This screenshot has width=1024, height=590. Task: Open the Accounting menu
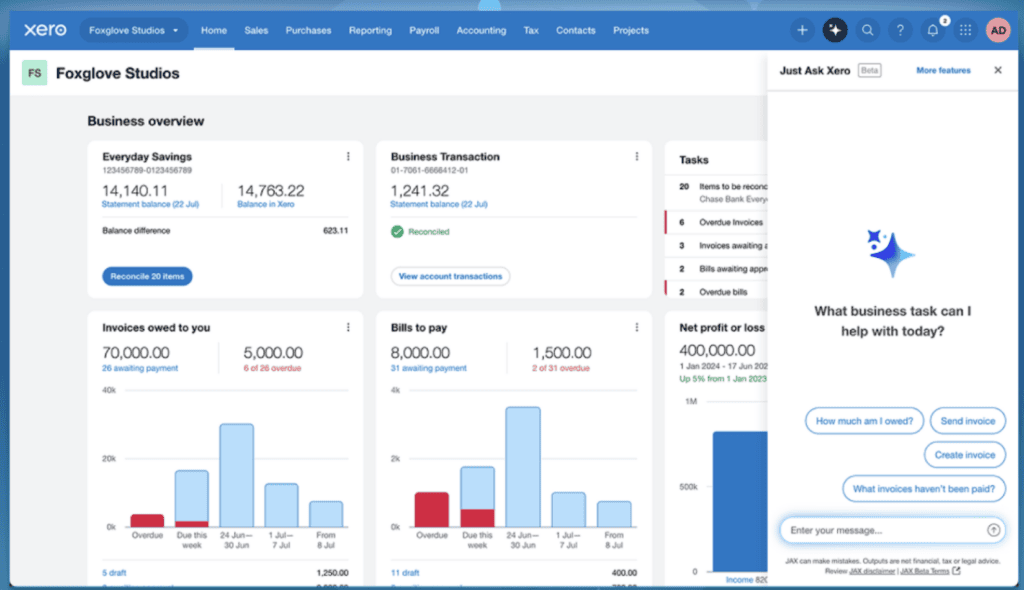click(x=481, y=30)
